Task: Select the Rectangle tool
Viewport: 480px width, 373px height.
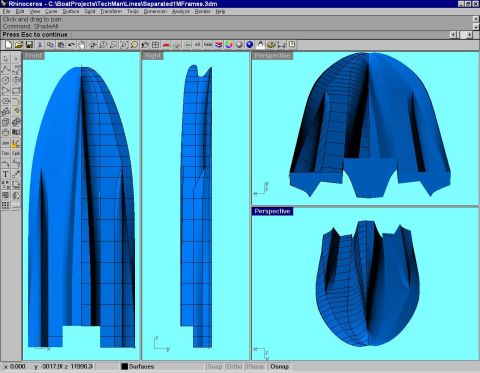Action: click(16, 90)
